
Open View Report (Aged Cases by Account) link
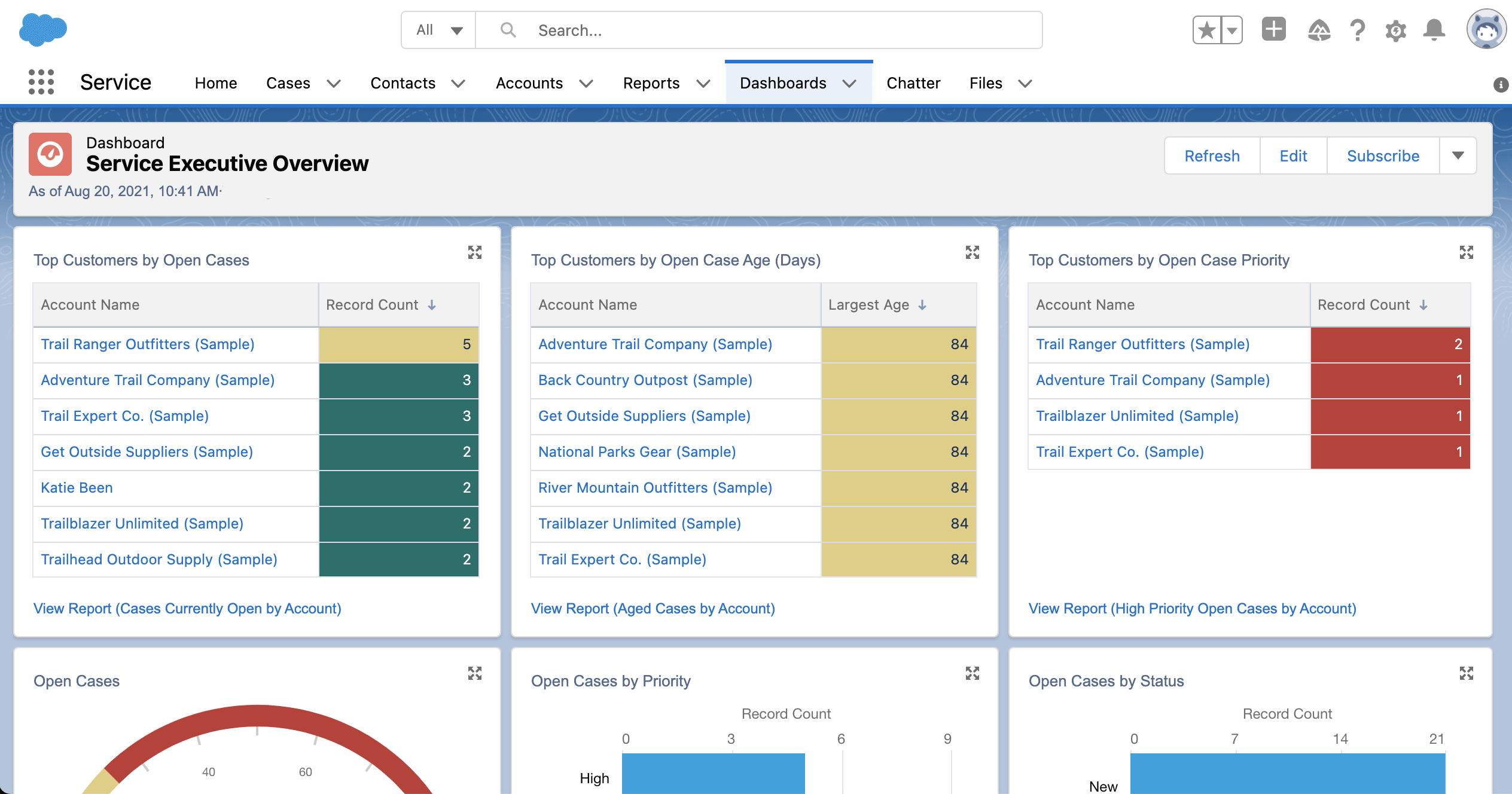click(x=653, y=609)
